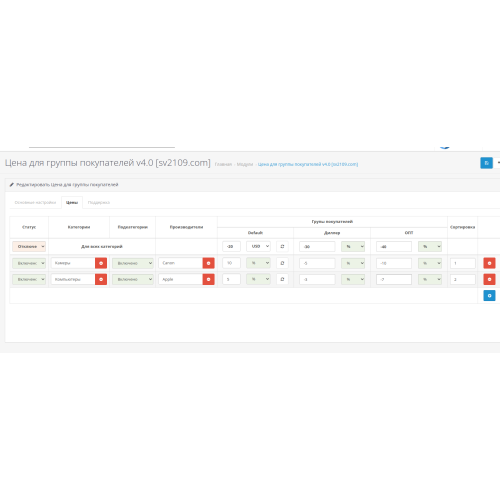500x500 pixels.
Task: Open Дилер percent dropdown in Apple row
Action: coord(353,279)
